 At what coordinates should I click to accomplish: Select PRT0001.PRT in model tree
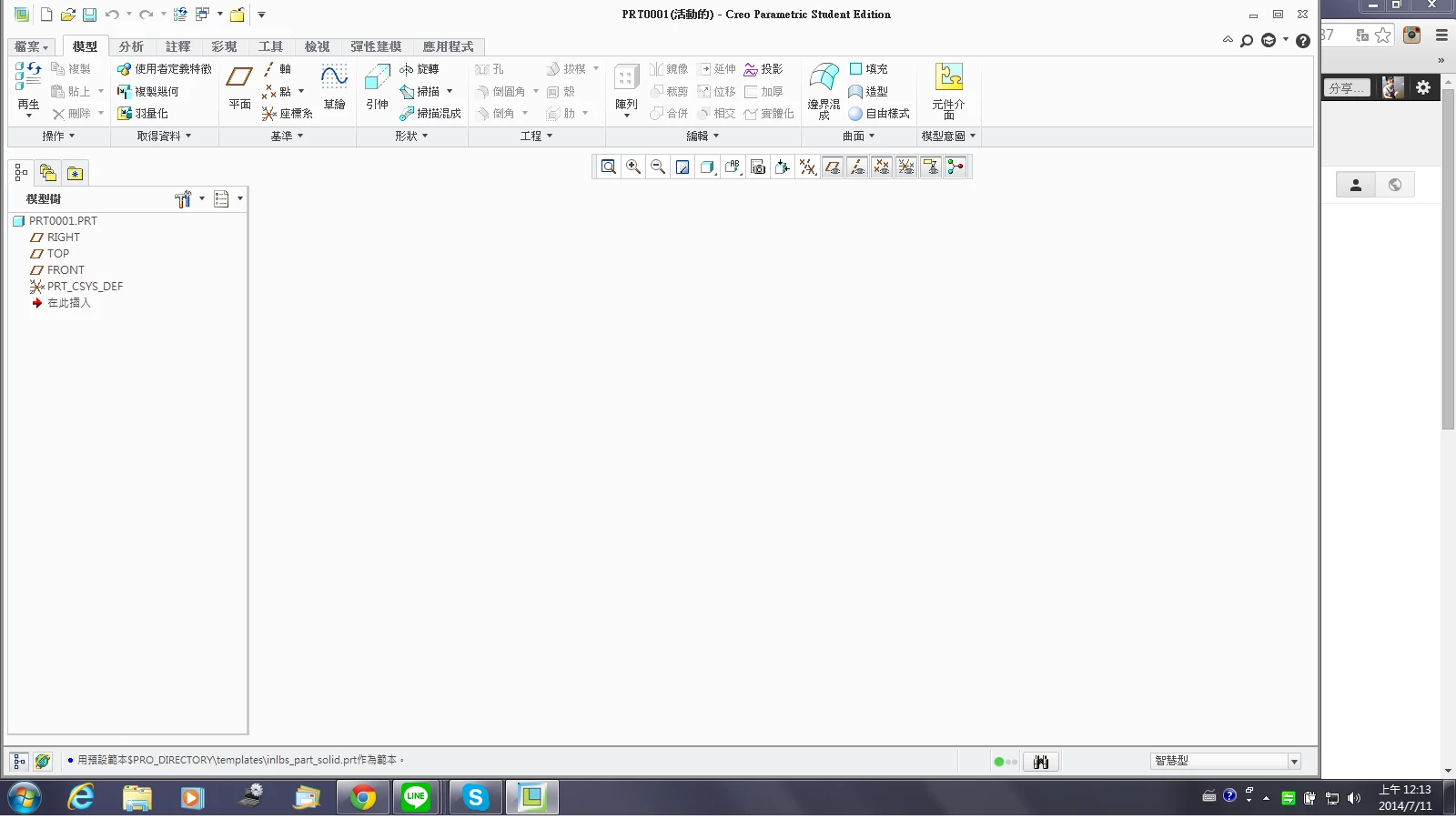click(56, 221)
